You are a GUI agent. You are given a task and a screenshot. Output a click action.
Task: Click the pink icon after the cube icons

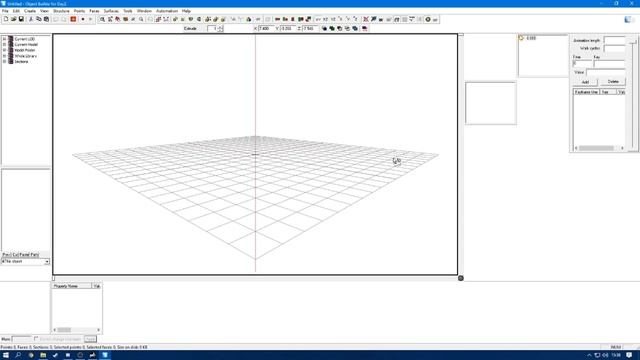(364, 29)
